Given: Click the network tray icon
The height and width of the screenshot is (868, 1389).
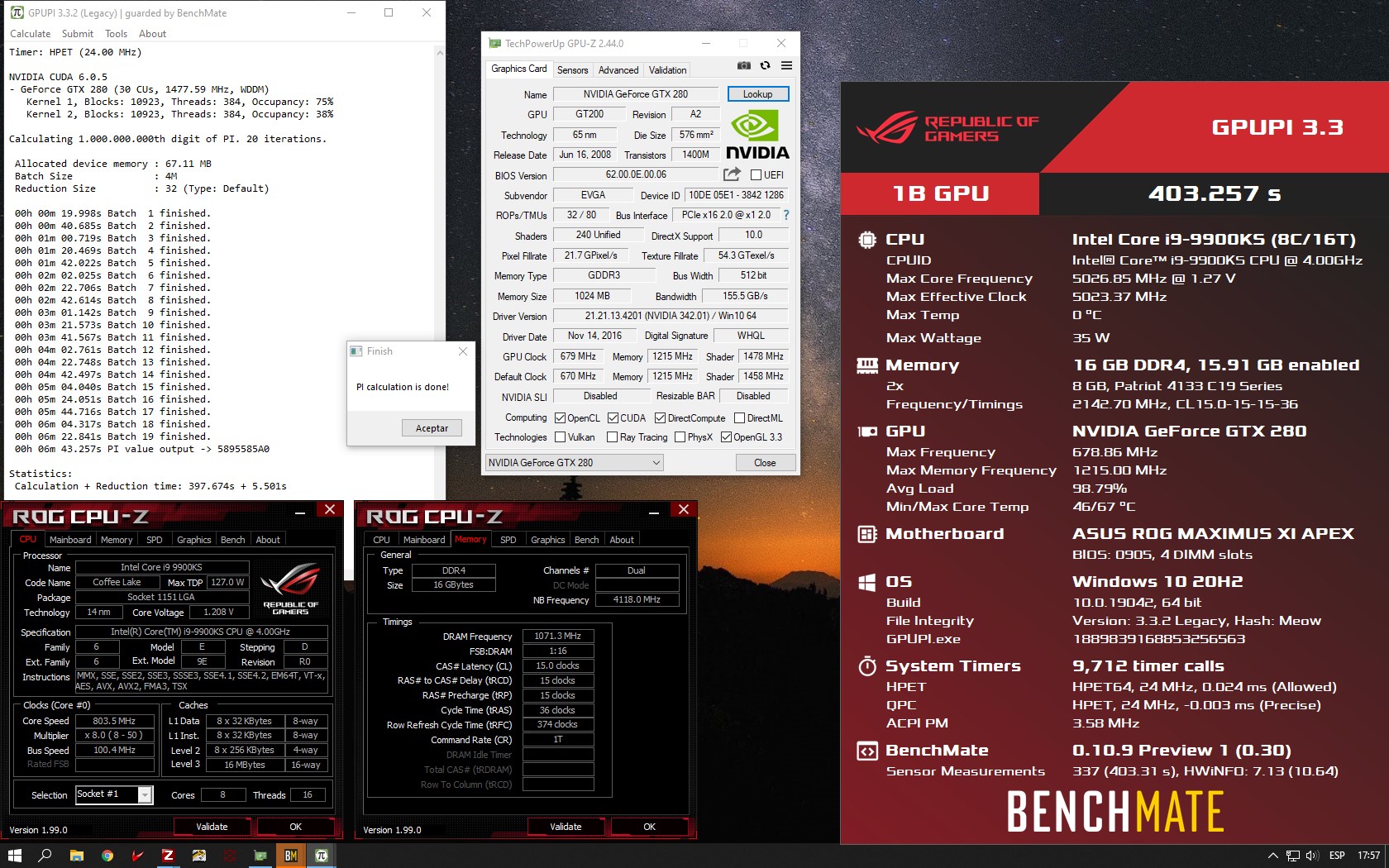Looking at the screenshot, I should (x=1292, y=856).
